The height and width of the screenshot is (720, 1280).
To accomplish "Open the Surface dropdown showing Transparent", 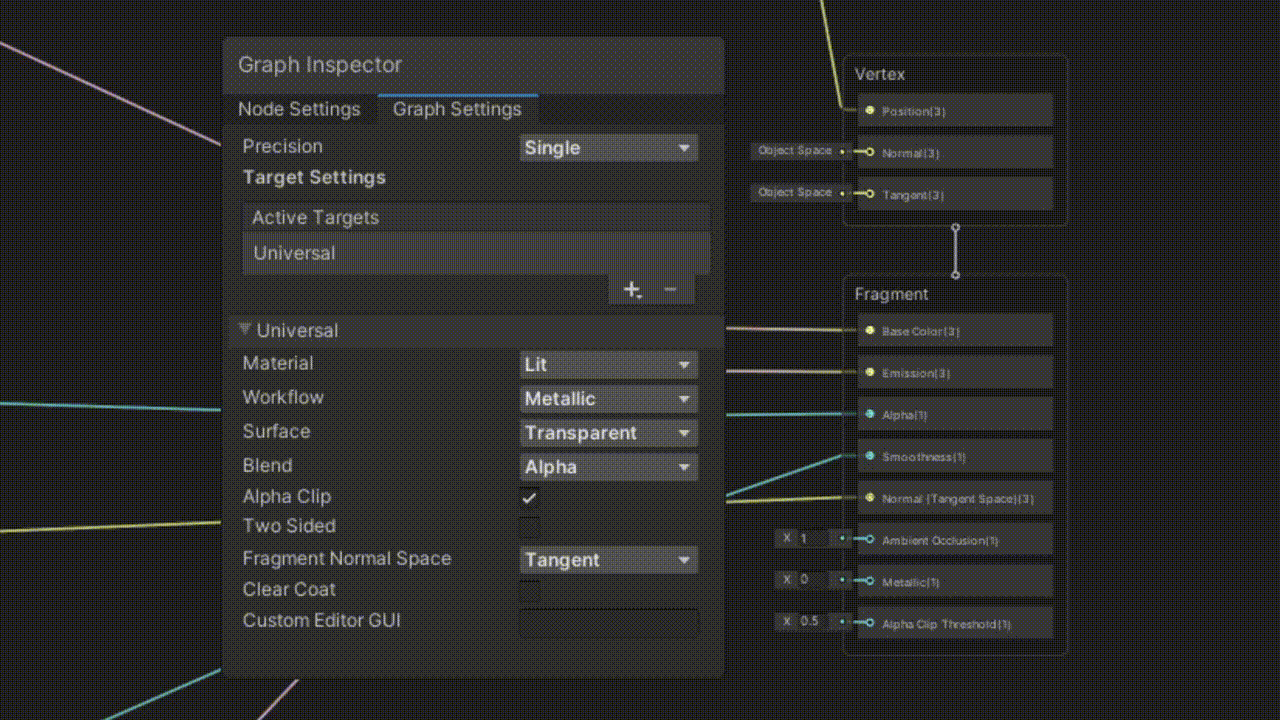I will coord(608,432).
